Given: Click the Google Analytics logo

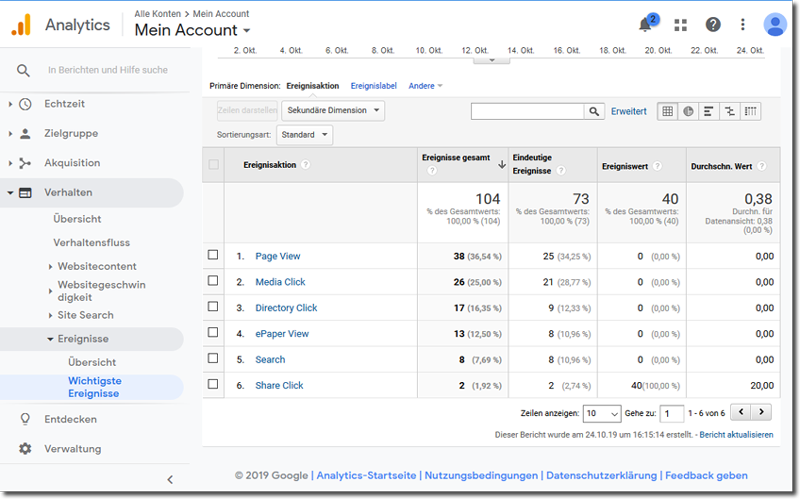Looking at the screenshot, I should click(21, 24).
